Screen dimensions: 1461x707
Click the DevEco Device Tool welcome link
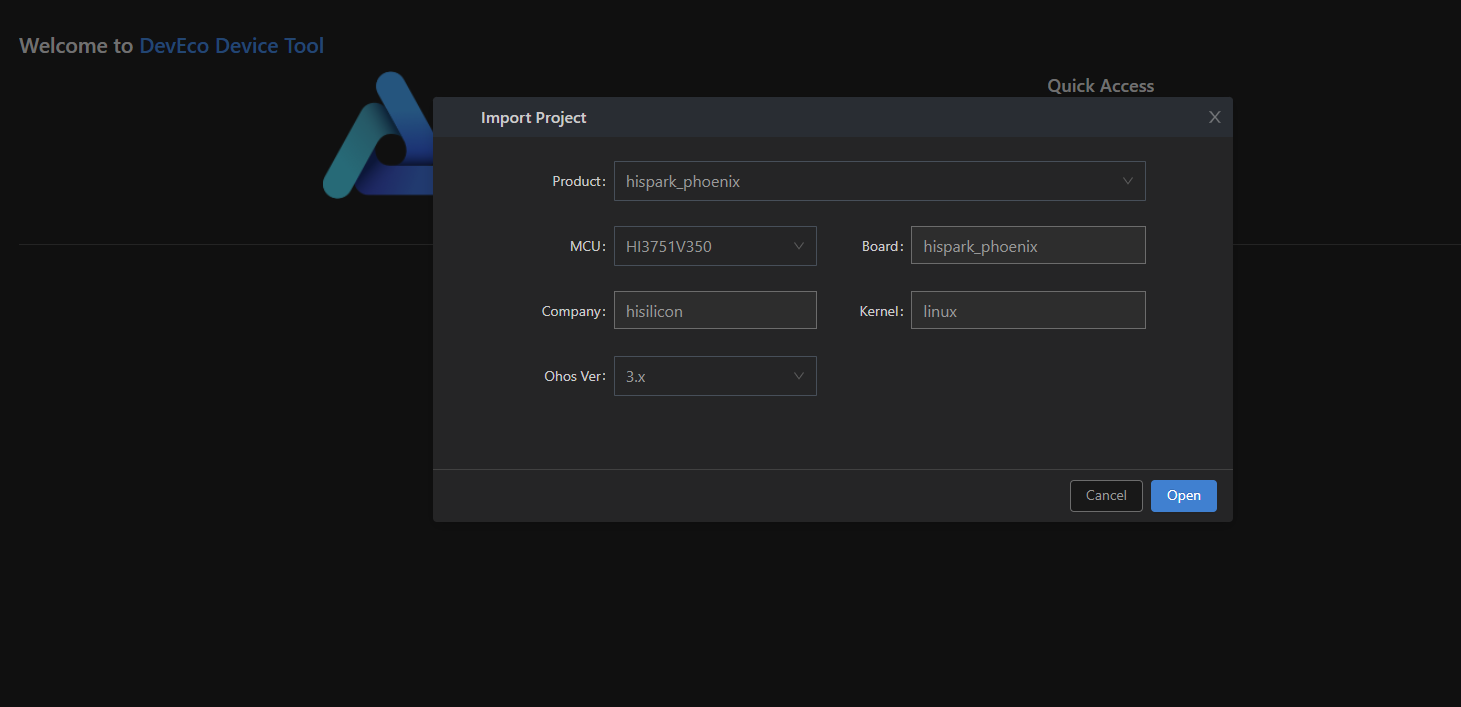pyautogui.click(x=231, y=46)
